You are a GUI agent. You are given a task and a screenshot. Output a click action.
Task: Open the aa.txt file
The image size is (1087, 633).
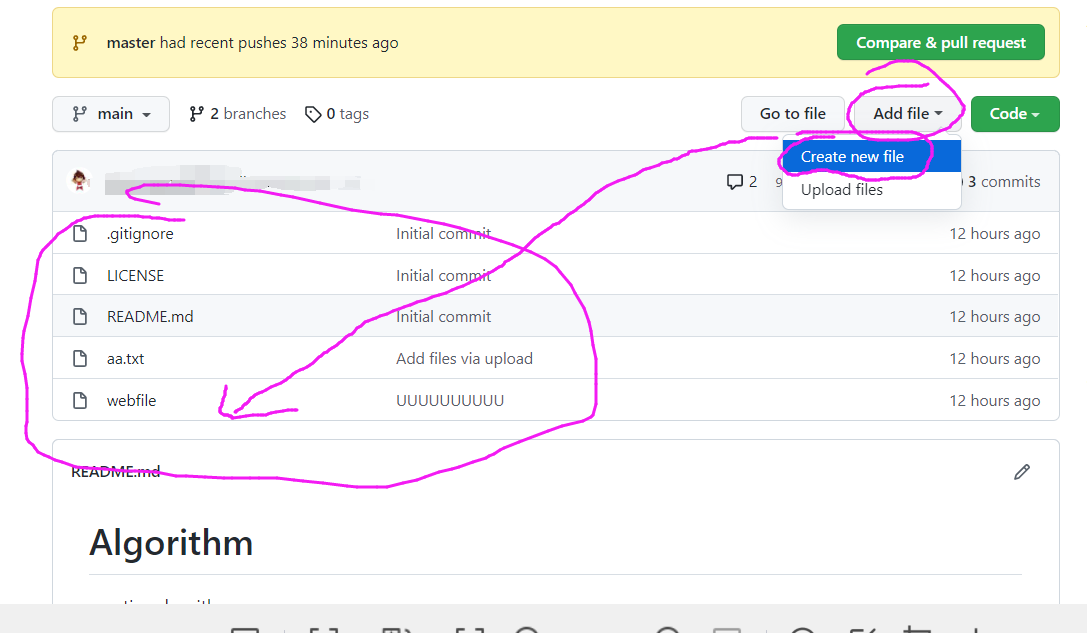125,358
